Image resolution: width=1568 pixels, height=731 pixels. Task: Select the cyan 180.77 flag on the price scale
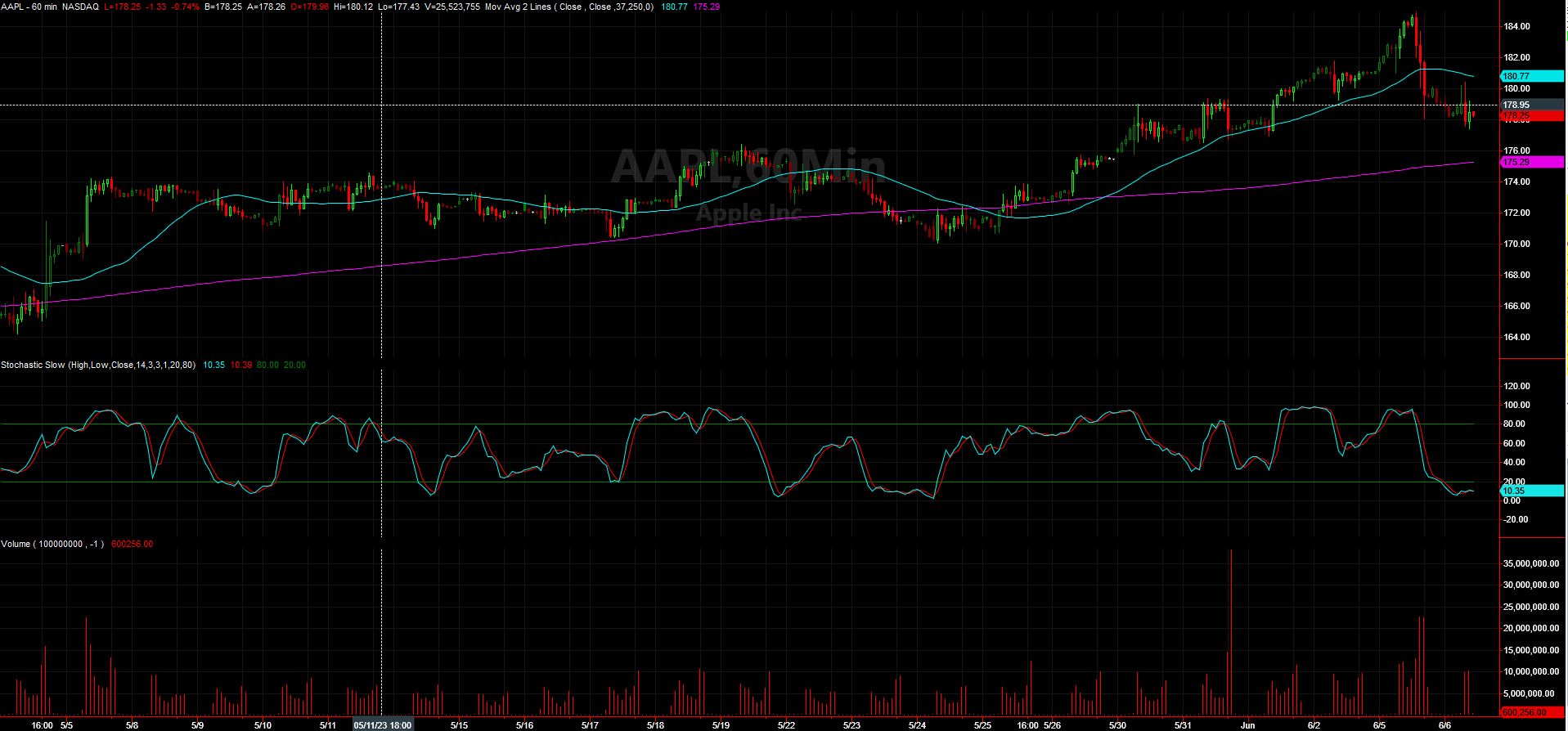point(1532,76)
